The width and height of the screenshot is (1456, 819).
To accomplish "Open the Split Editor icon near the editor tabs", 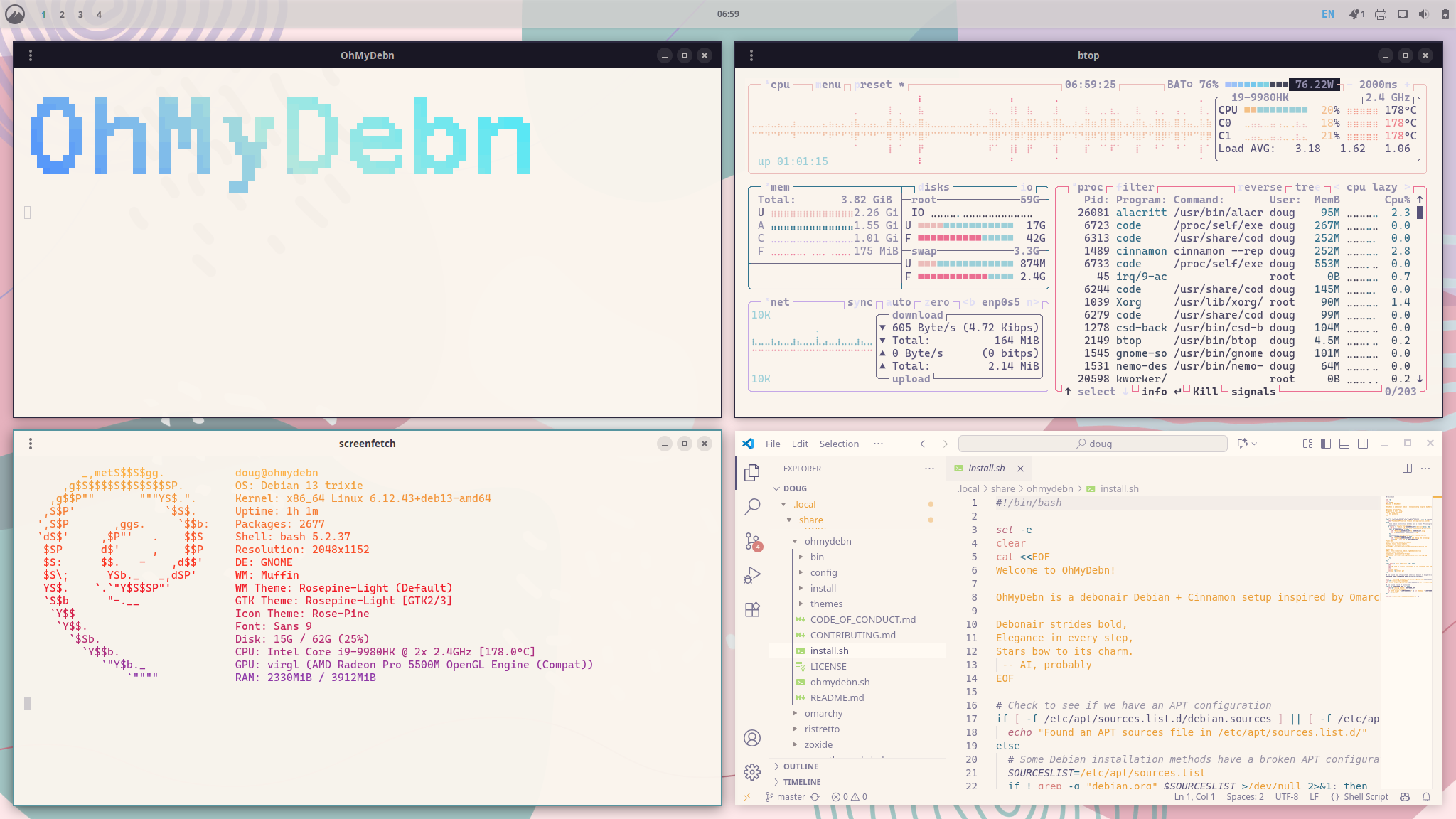I will pyautogui.click(x=1406, y=469).
